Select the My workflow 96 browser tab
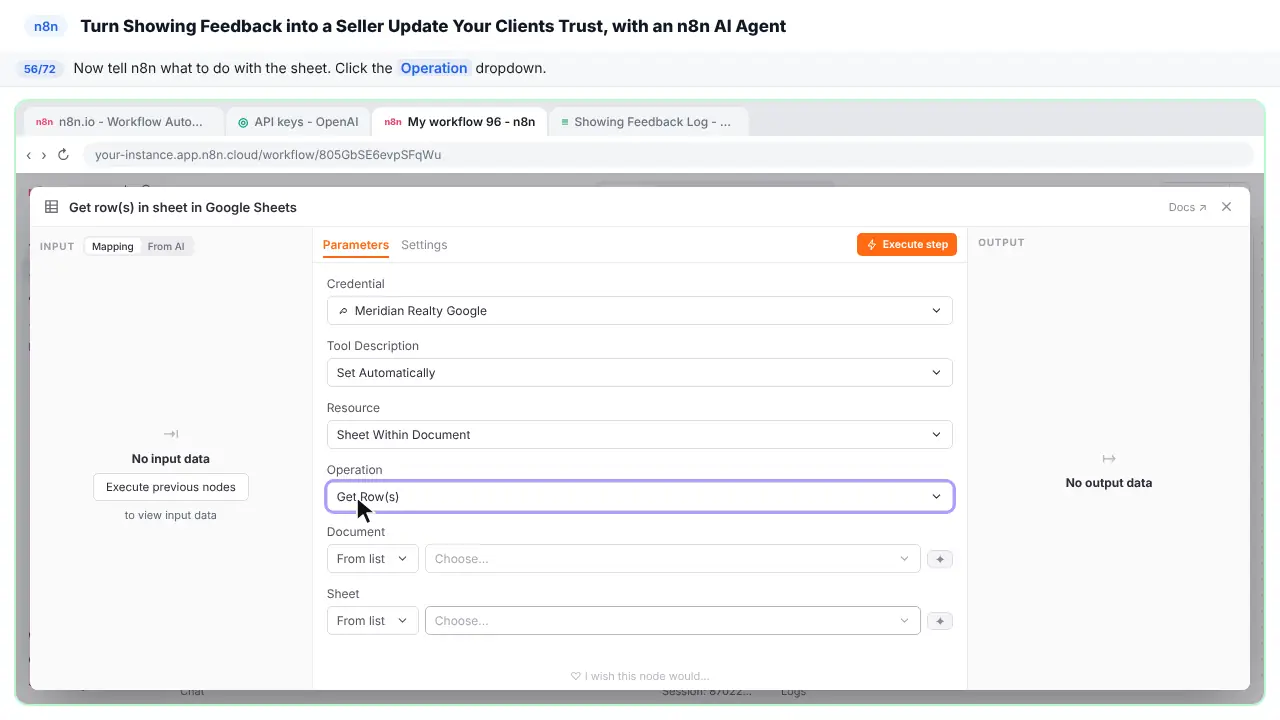The image size is (1280, 720). (460, 122)
